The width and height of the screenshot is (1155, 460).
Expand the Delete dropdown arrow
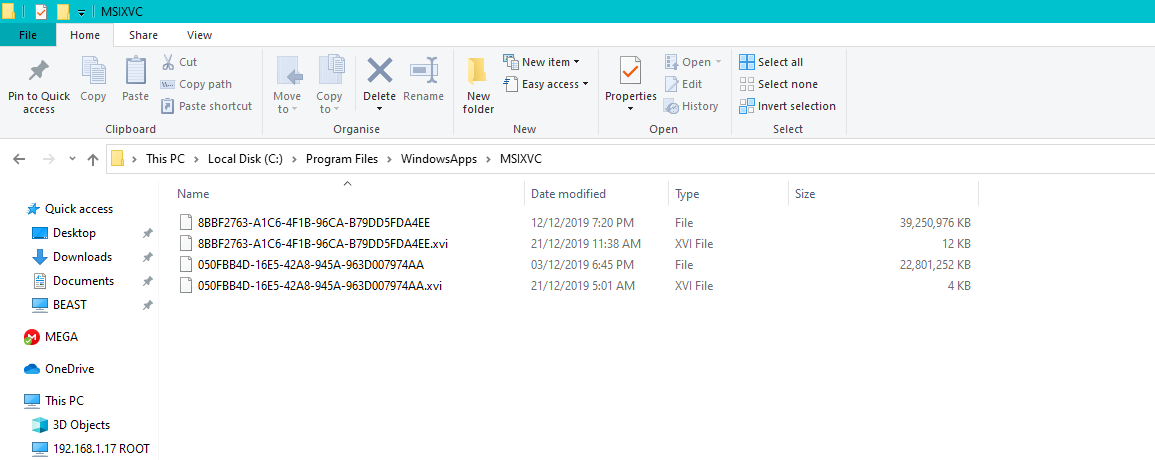(379, 109)
